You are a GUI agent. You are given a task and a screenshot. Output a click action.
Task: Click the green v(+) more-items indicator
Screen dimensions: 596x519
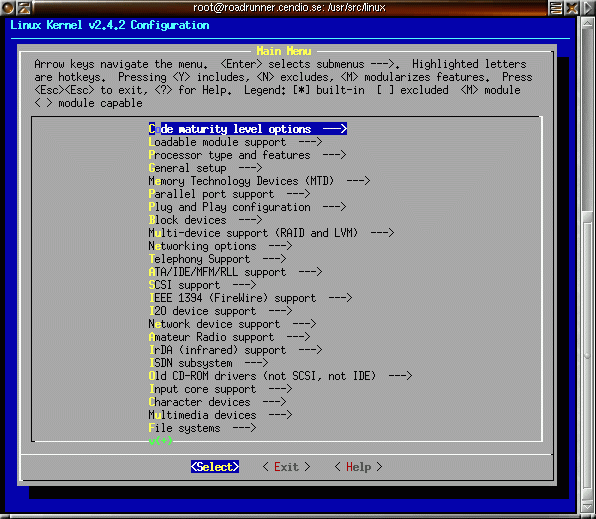click(x=160, y=441)
